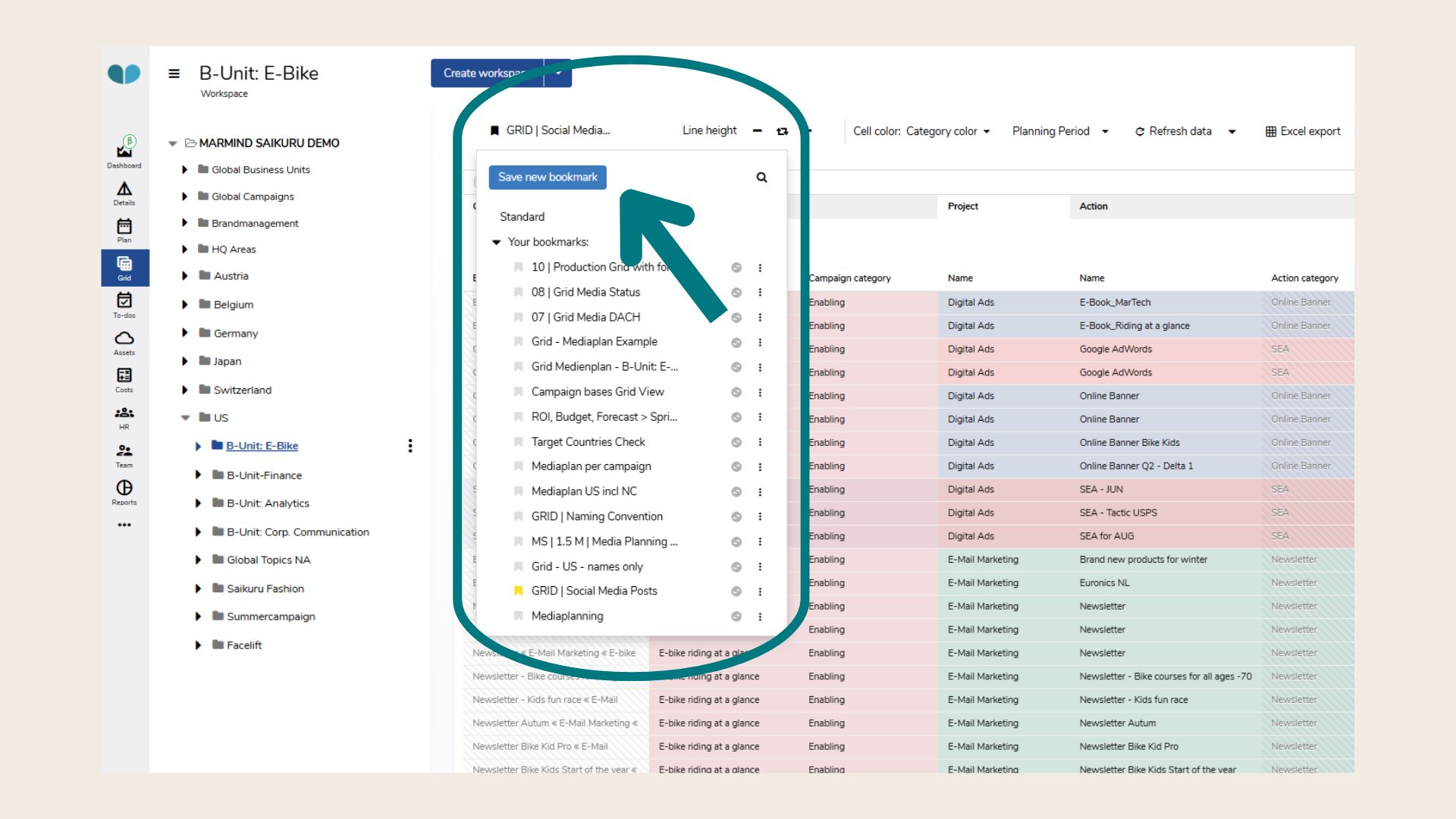Click the bookmark search magnifier icon
Image resolution: width=1456 pixels, height=819 pixels.
tap(761, 177)
